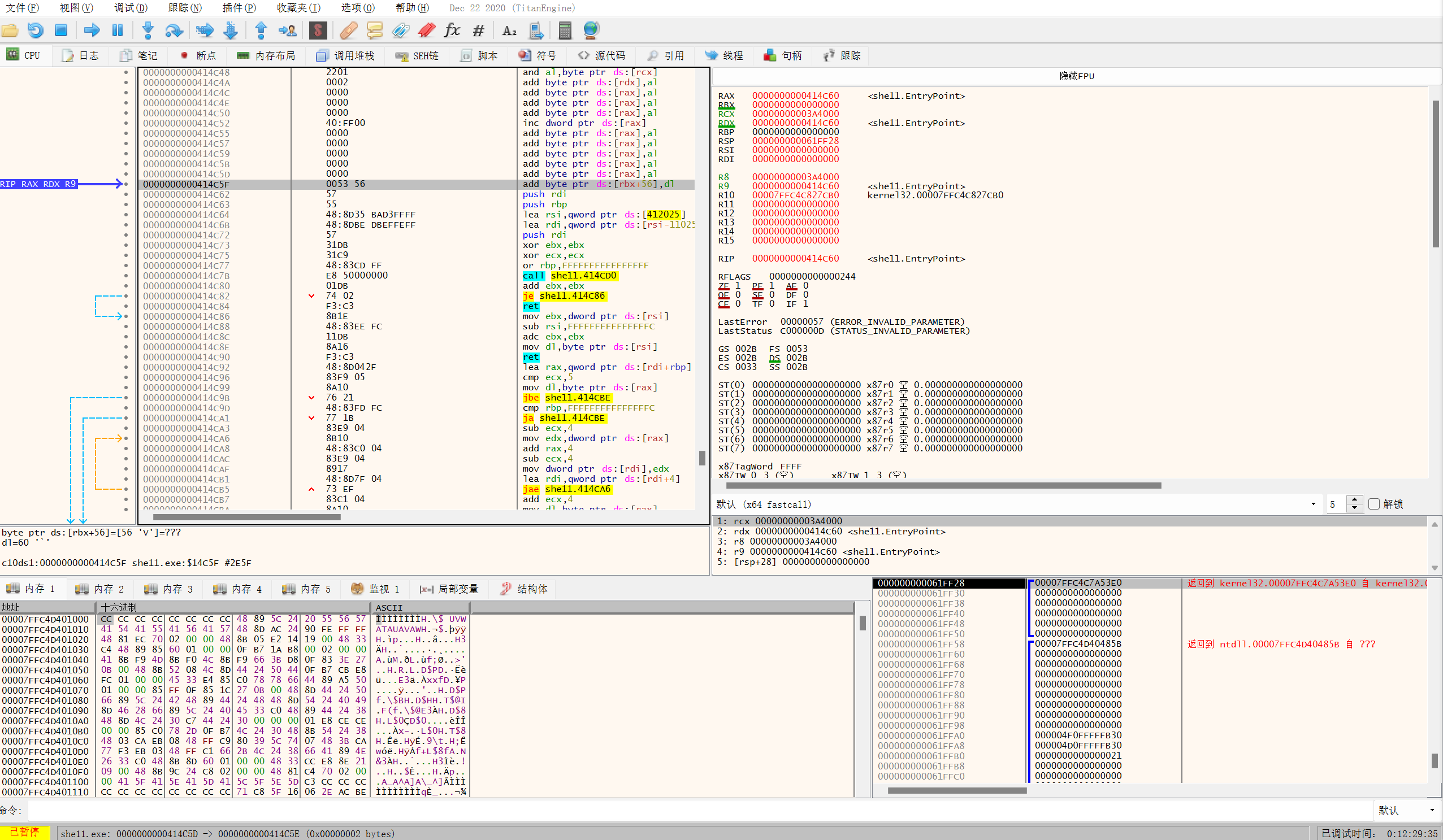Toggle breakpoint bullet at address 0000000000414CB5
1443x840 pixels.
coord(126,489)
